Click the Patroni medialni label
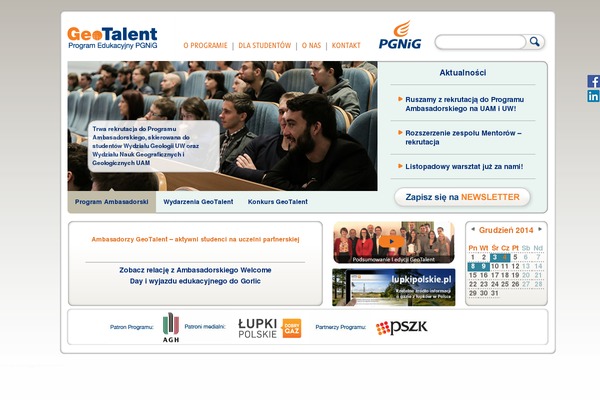 coord(205,327)
